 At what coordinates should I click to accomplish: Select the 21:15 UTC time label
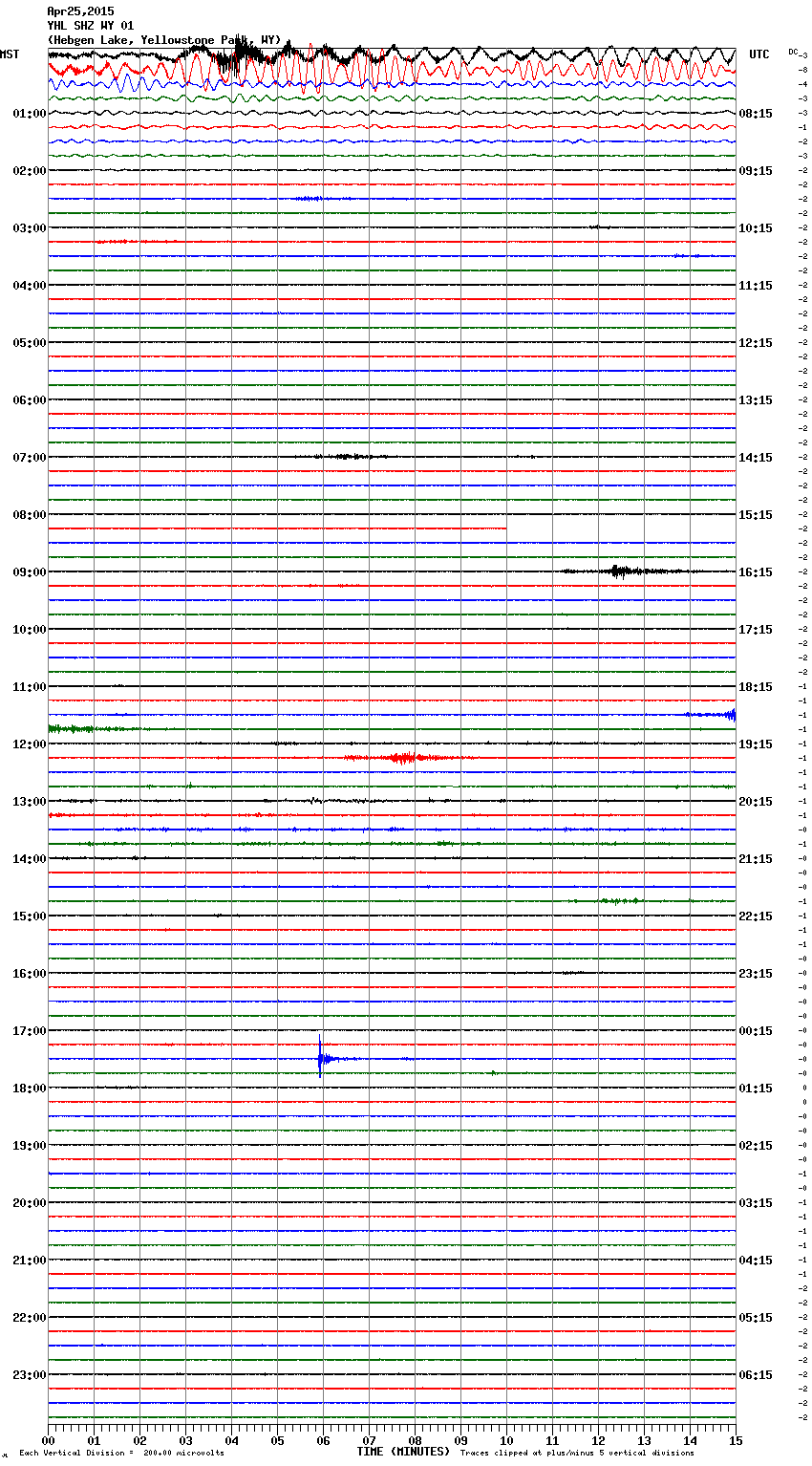point(756,859)
